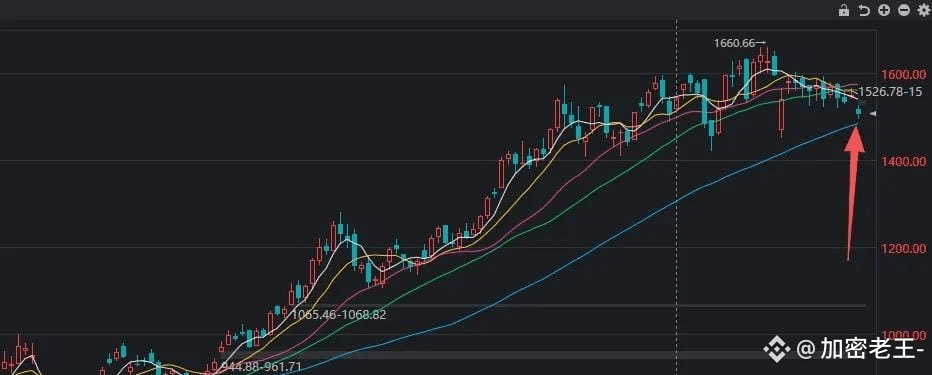
Task: Click the undo arrow icon
Action: (x=864, y=10)
